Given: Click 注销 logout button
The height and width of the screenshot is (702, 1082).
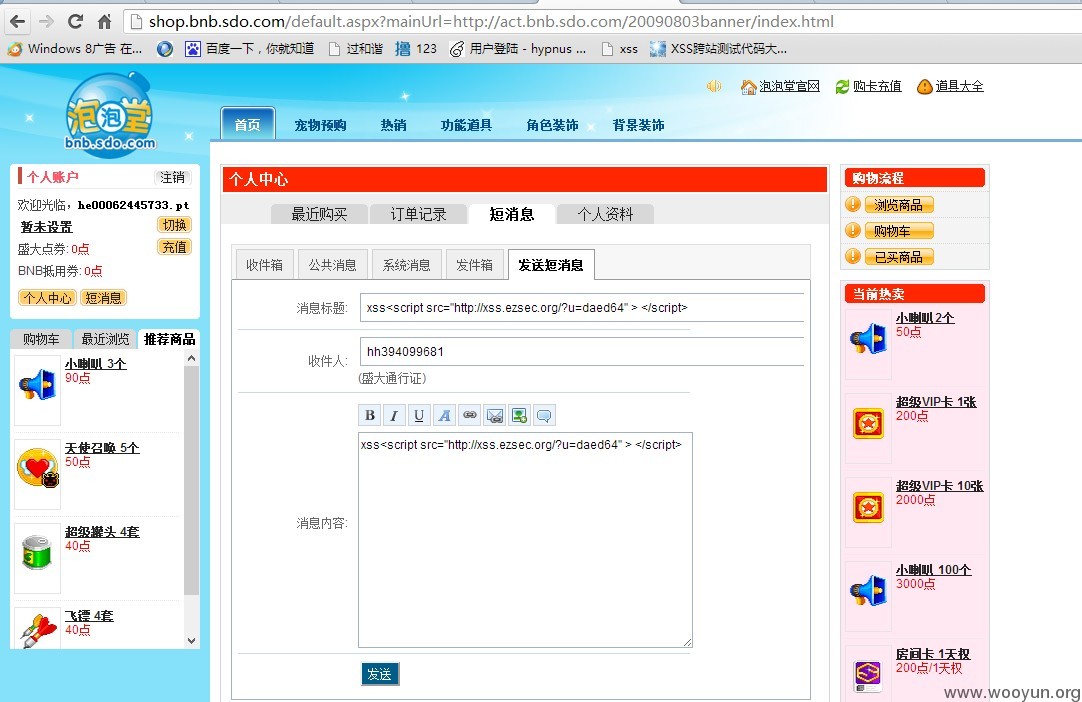Looking at the screenshot, I should 172,177.
